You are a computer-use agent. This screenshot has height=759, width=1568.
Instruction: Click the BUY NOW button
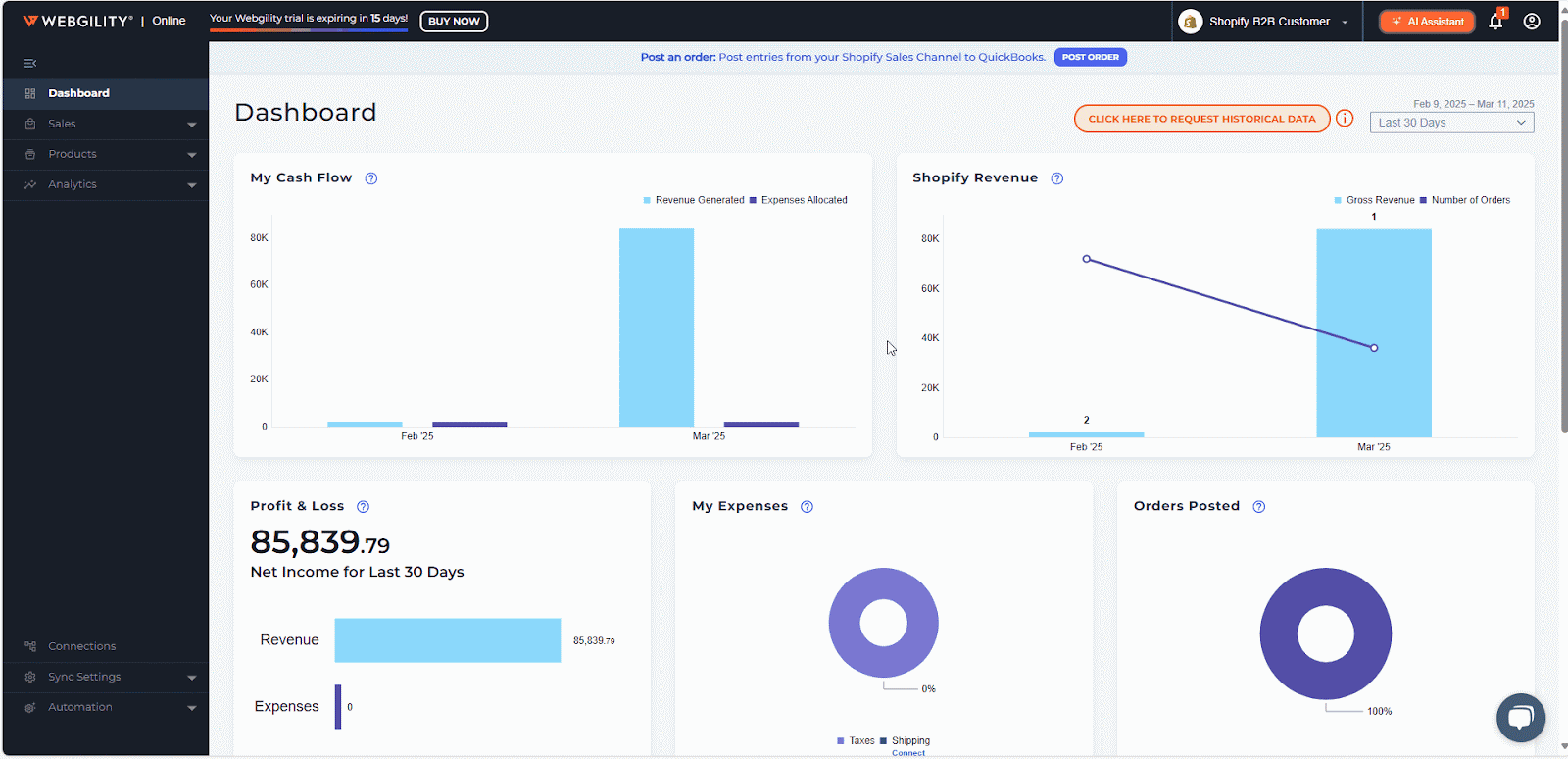point(454,22)
